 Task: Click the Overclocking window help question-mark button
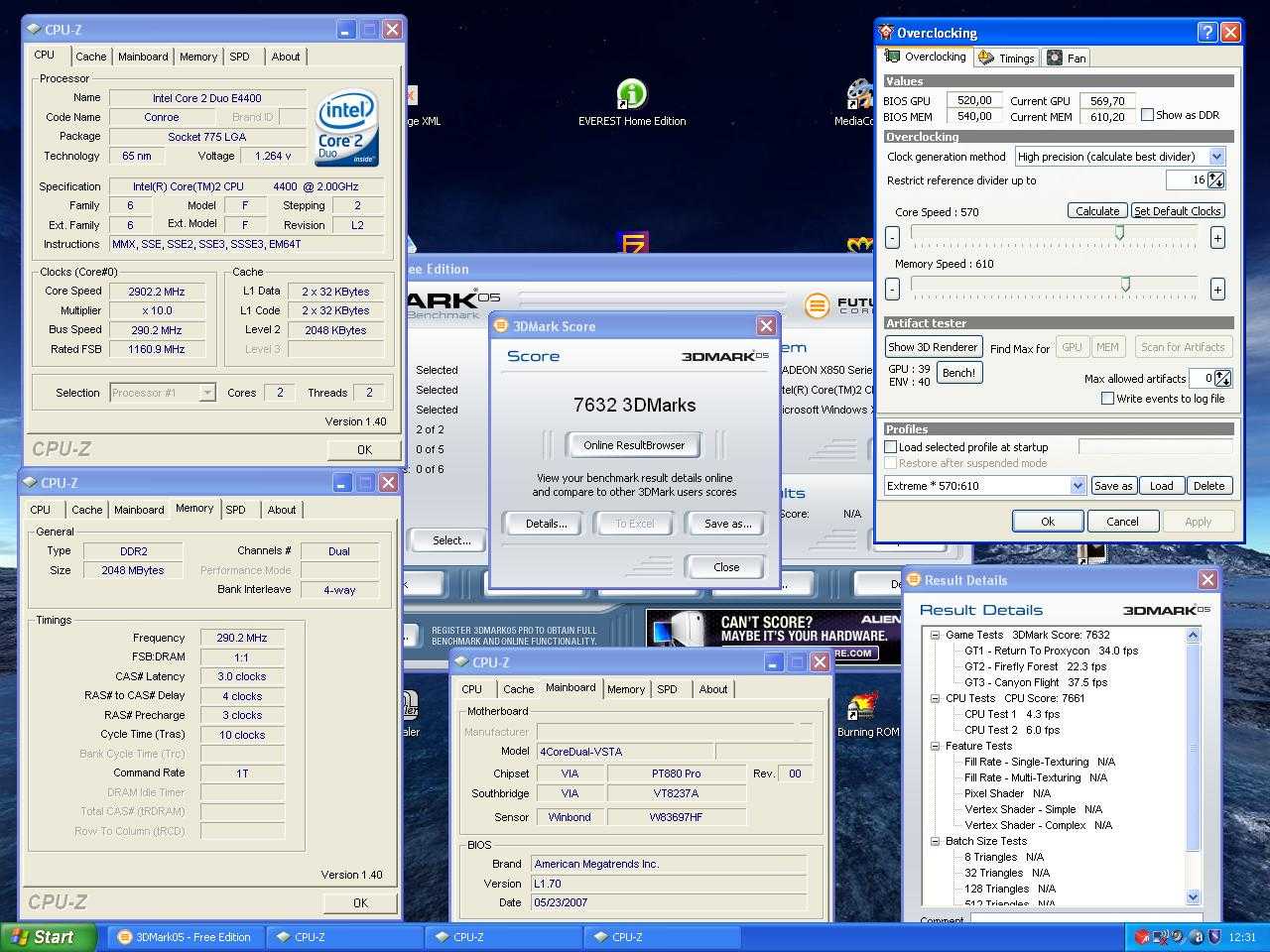click(x=1206, y=33)
